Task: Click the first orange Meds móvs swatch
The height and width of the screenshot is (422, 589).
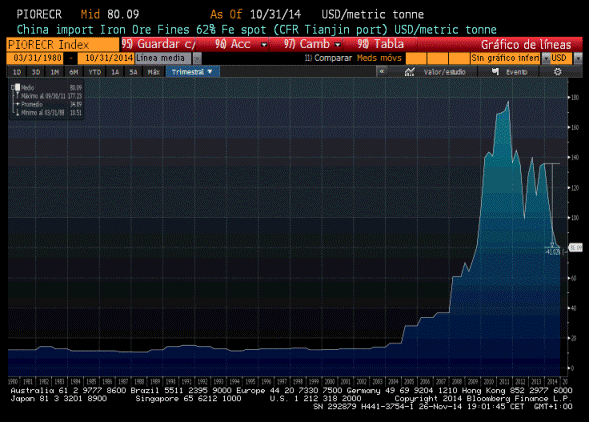Action: (416, 58)
